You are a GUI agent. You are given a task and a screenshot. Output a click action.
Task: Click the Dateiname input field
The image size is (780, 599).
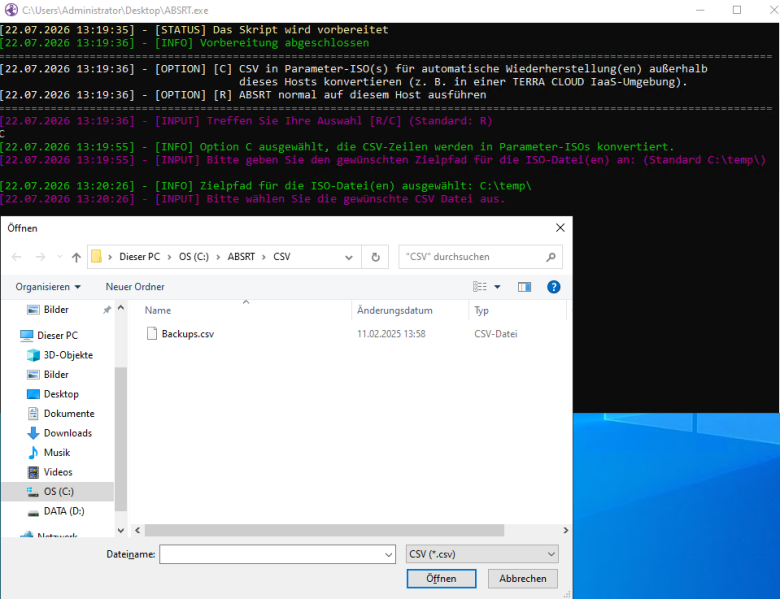click(271, 554)
